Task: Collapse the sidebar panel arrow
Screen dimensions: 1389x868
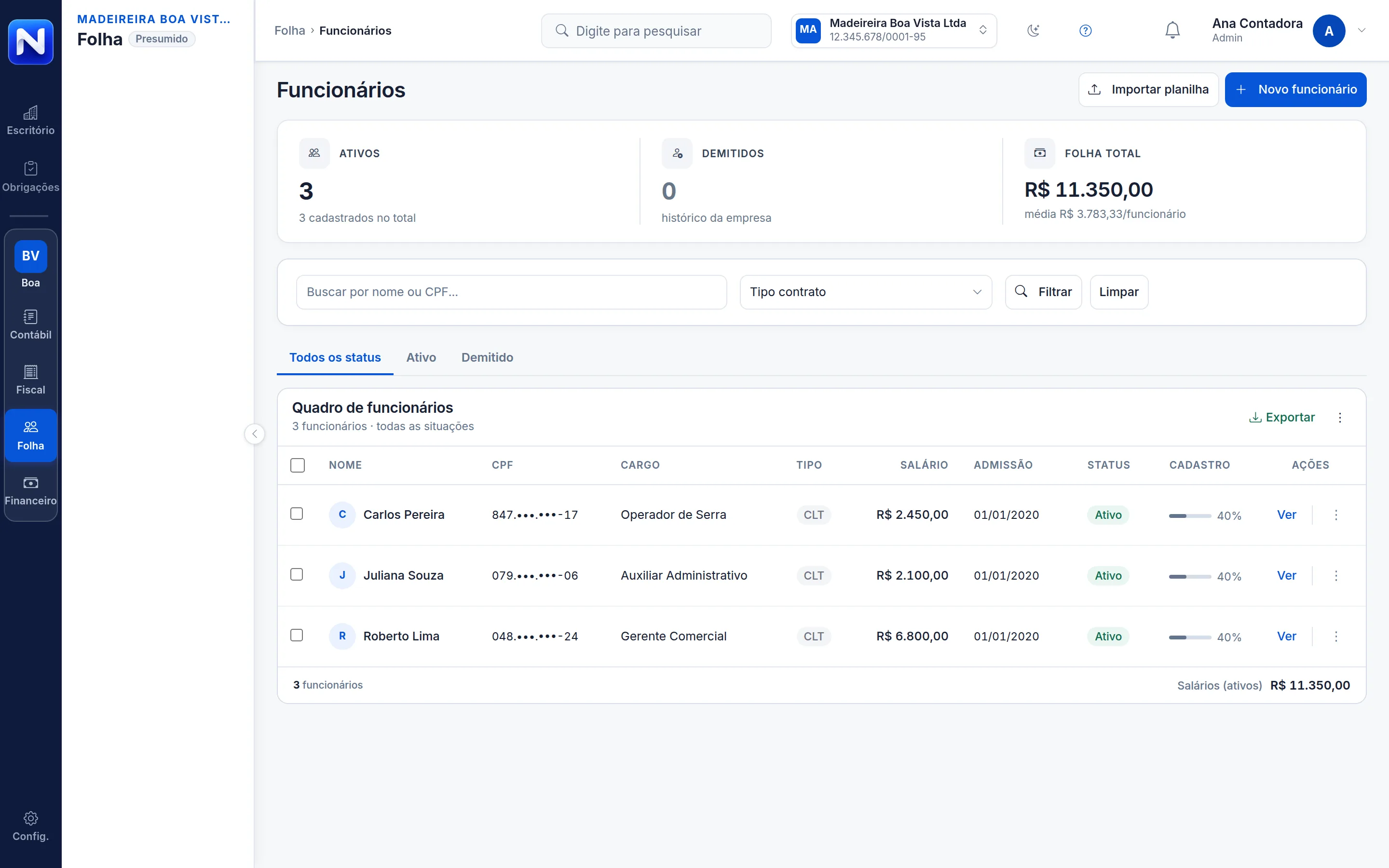Action: click(254, 434)
